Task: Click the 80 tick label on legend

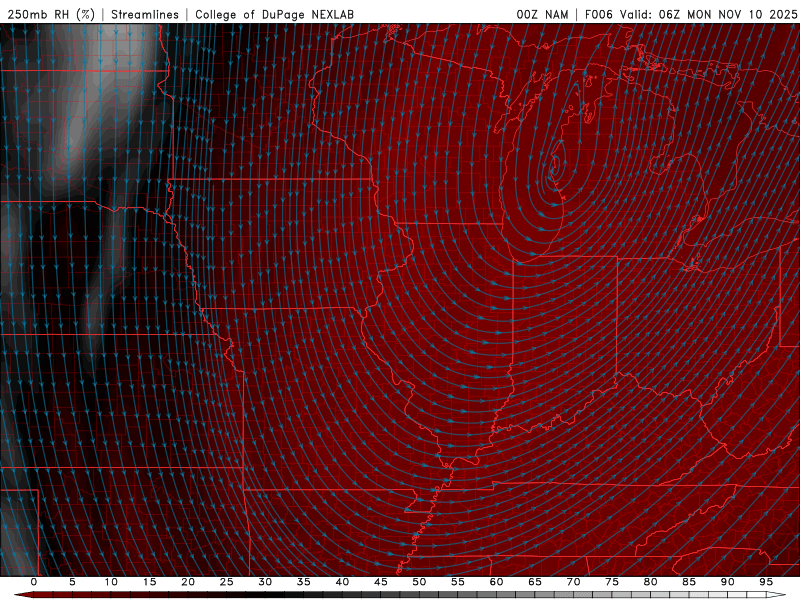Action: pyautogui.click(x=650, y=582)
